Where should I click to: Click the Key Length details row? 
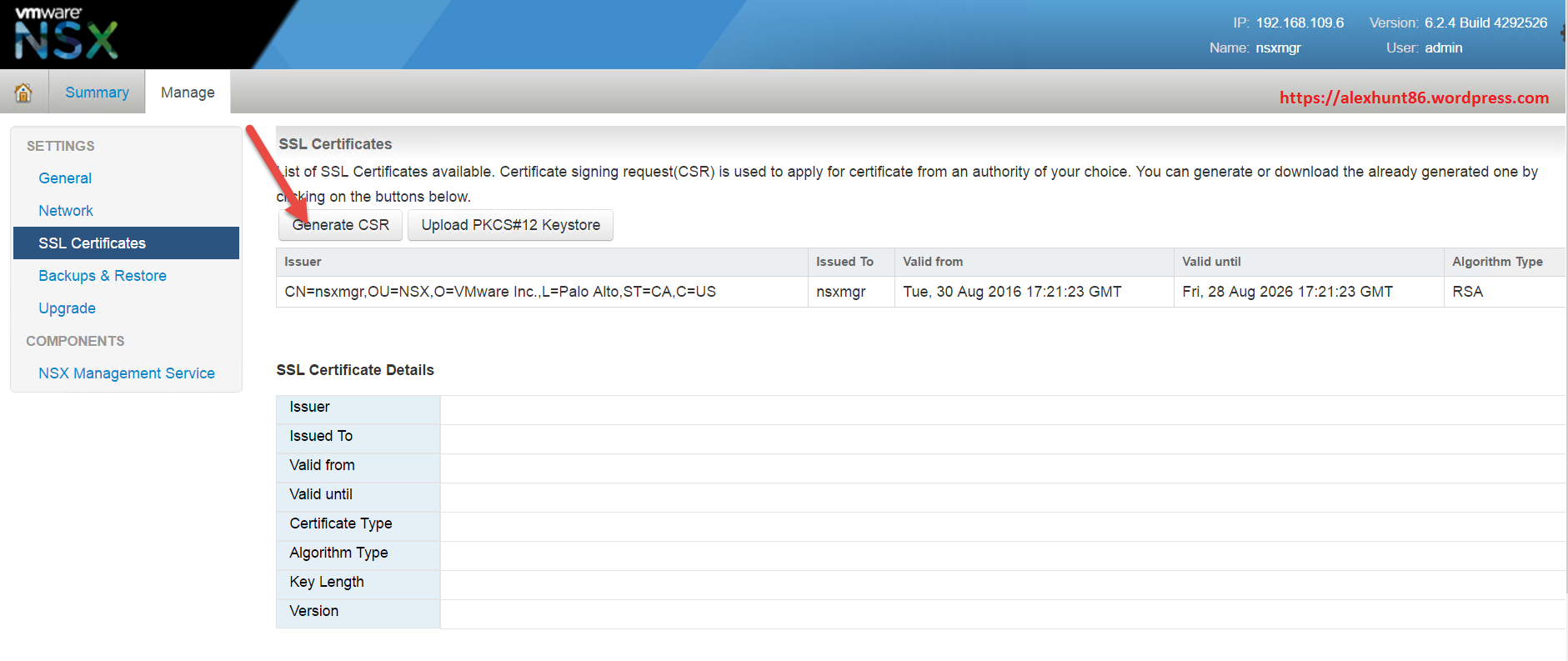(920, 585)
